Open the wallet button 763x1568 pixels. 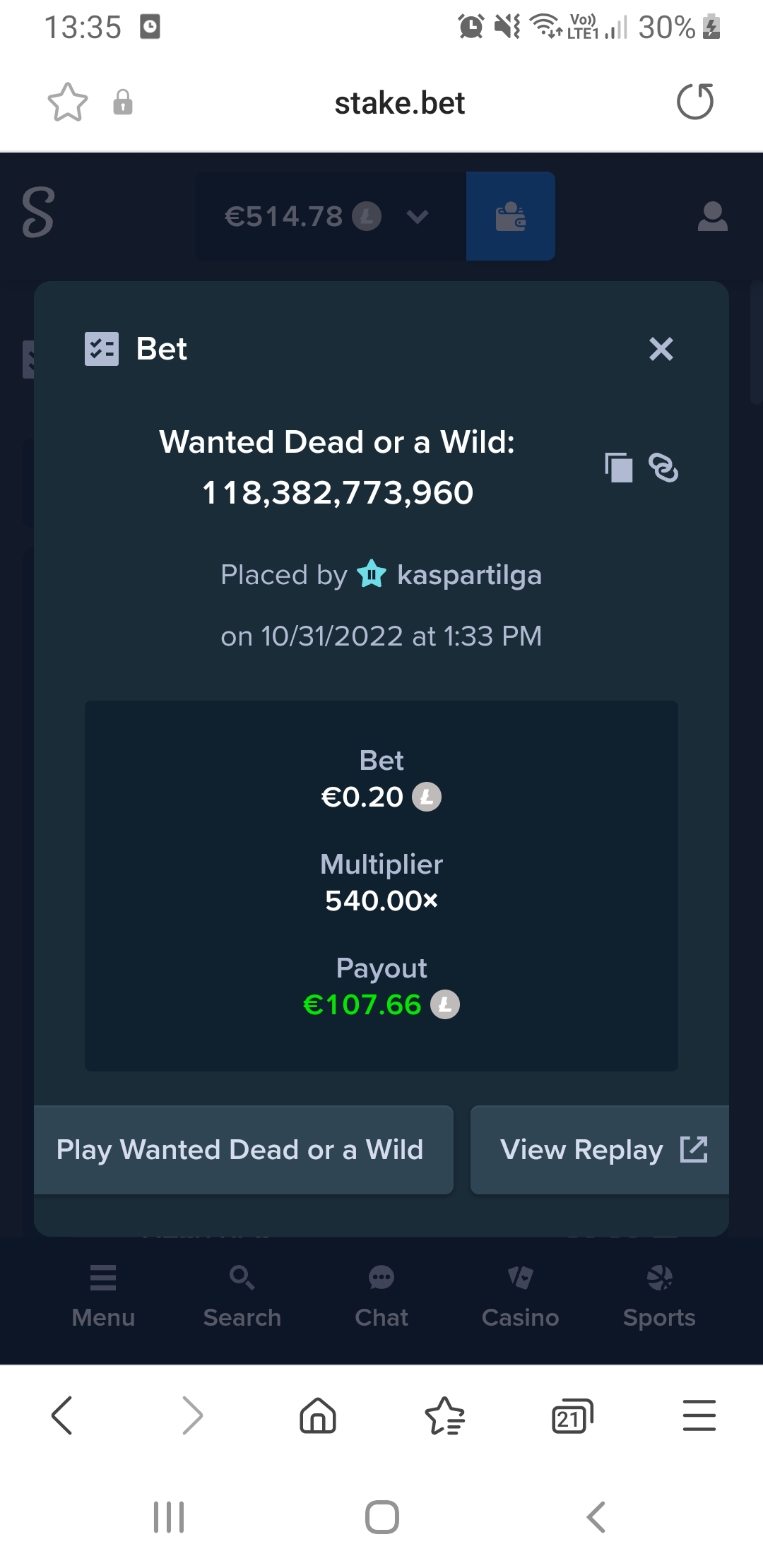pos(510,216)
